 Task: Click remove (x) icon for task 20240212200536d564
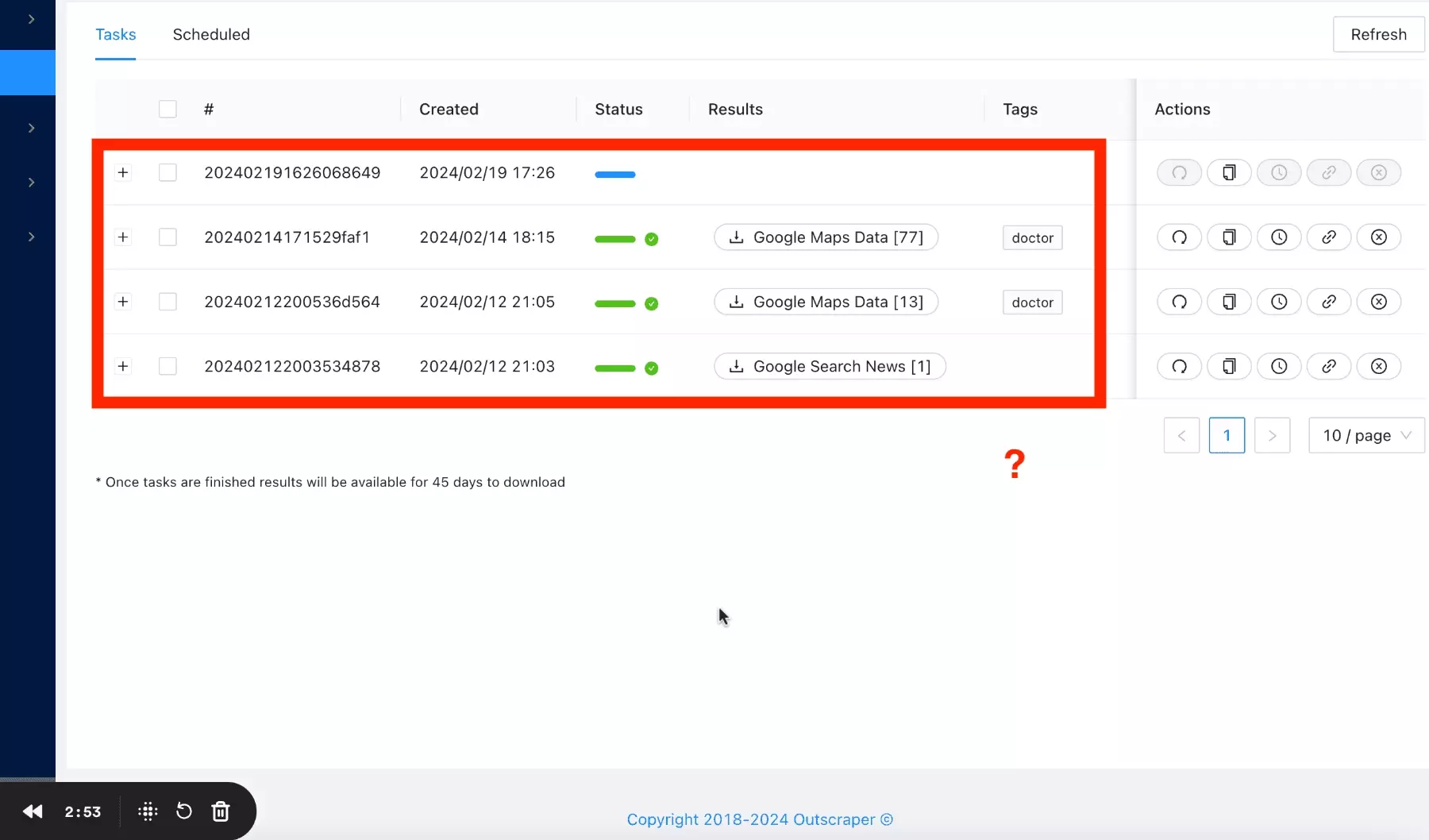pyautogui.click(x=1379, y=302)
